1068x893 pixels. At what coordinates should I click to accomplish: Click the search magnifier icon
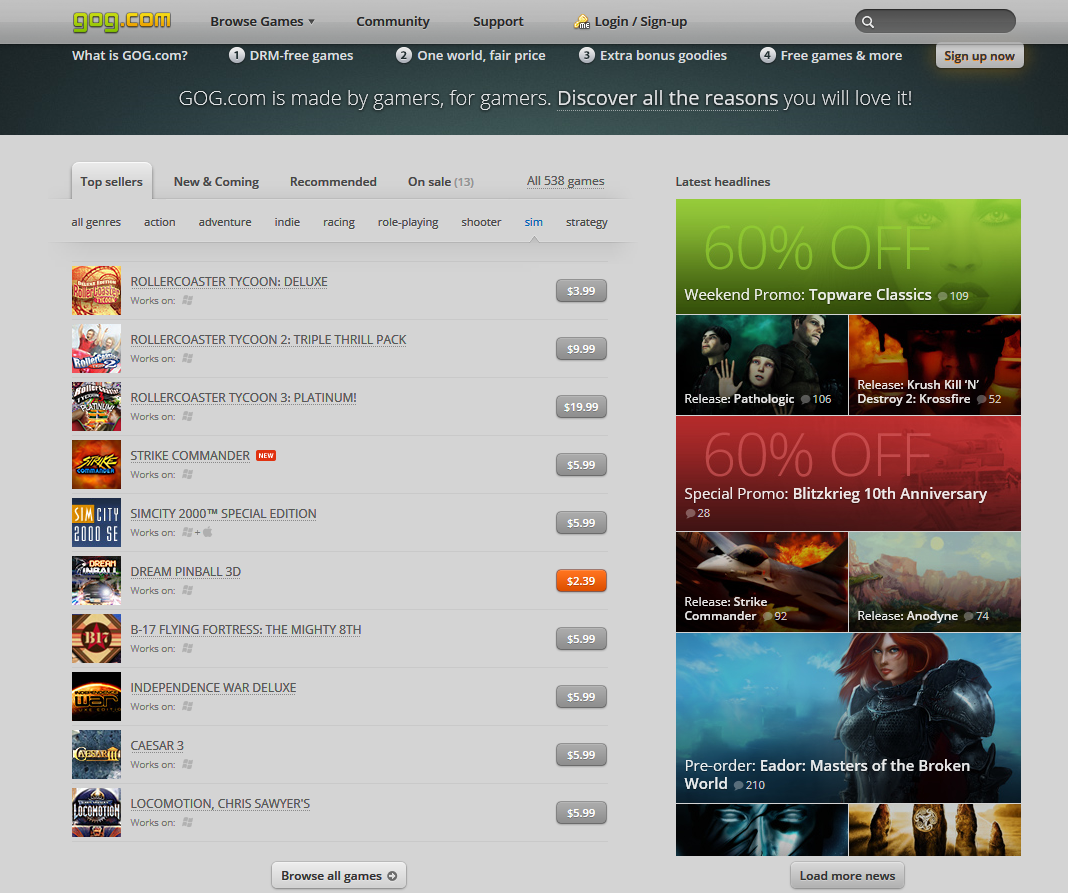click(868, 22)
